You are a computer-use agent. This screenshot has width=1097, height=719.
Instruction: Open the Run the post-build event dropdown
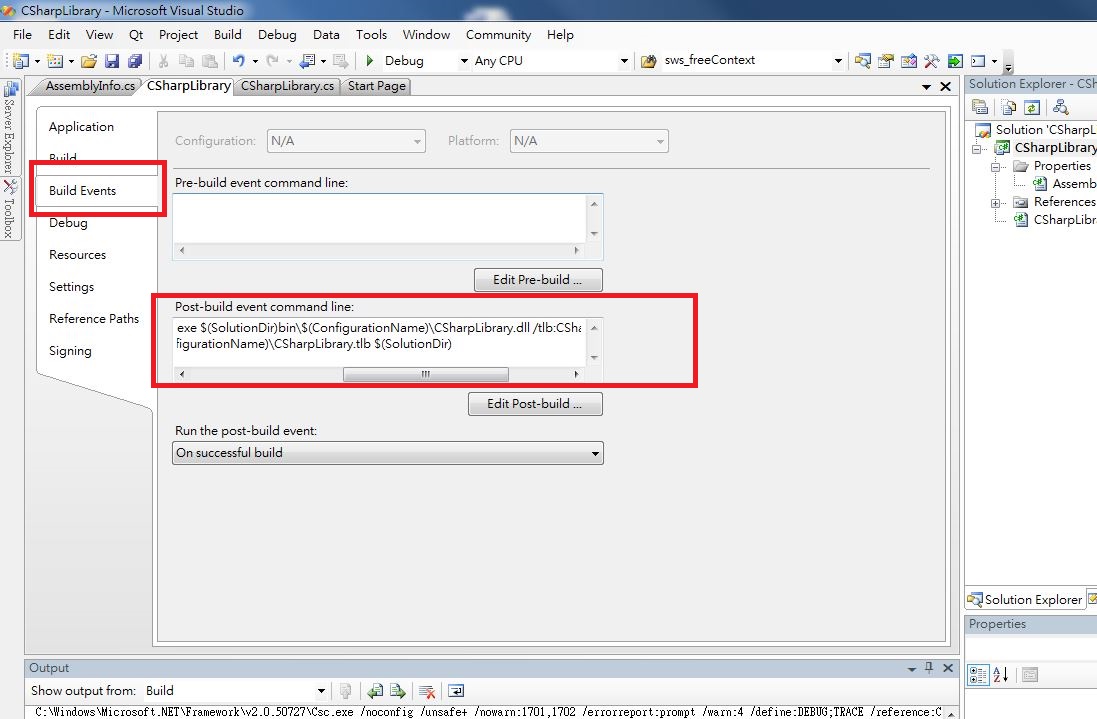coord(388,453)
